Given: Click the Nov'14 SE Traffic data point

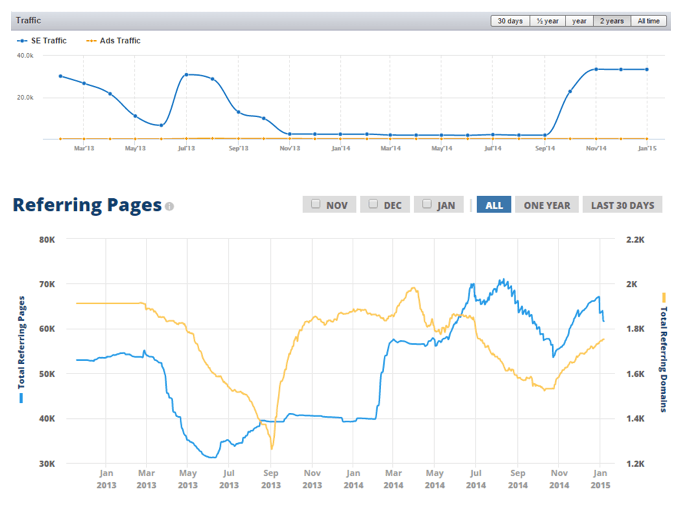Looking at the screenshot, I should point(596,69).
